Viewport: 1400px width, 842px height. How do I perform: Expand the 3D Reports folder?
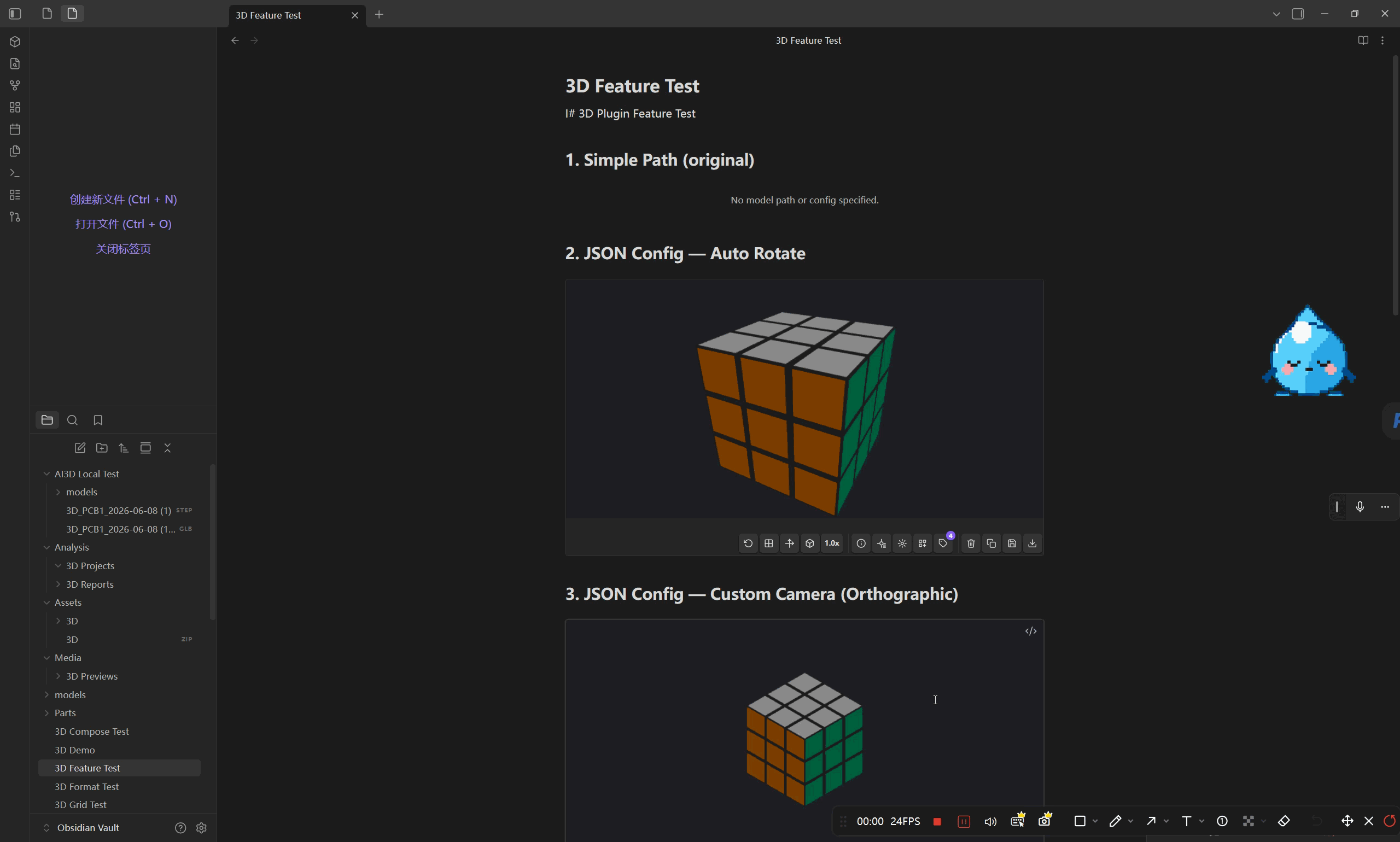coord(58,584)
